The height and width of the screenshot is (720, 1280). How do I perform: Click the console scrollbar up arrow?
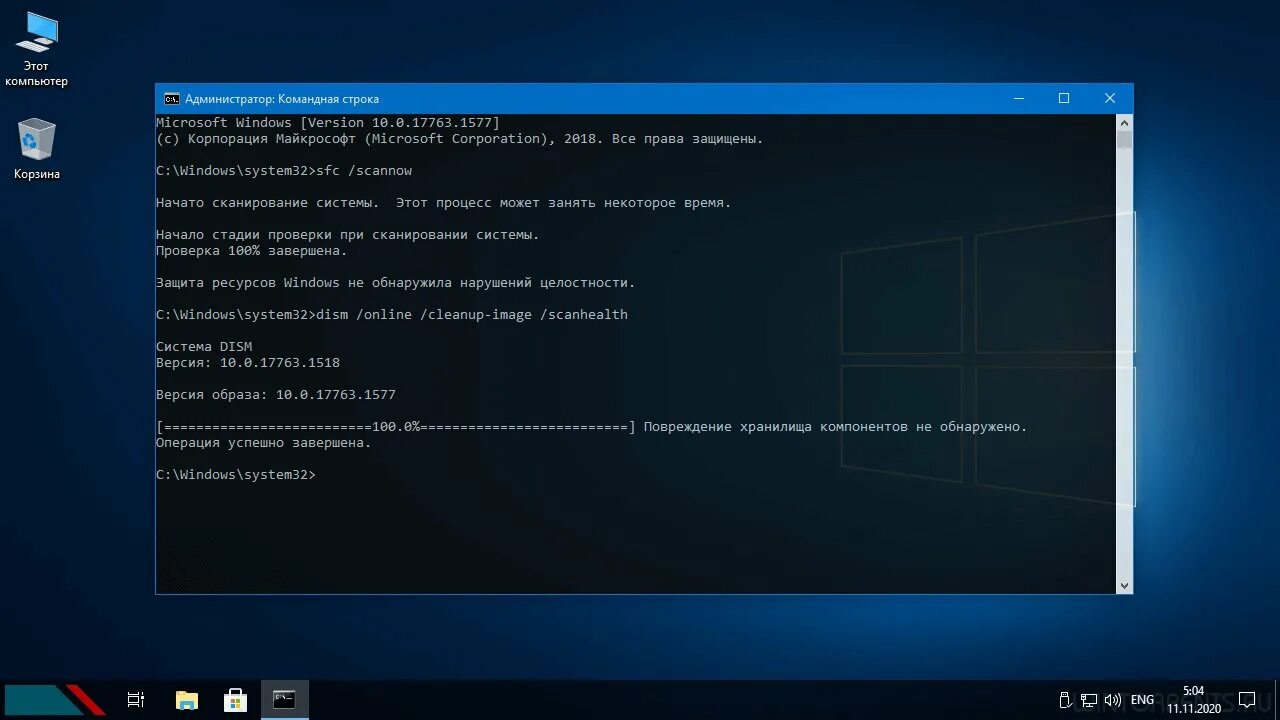[1124, 122]
